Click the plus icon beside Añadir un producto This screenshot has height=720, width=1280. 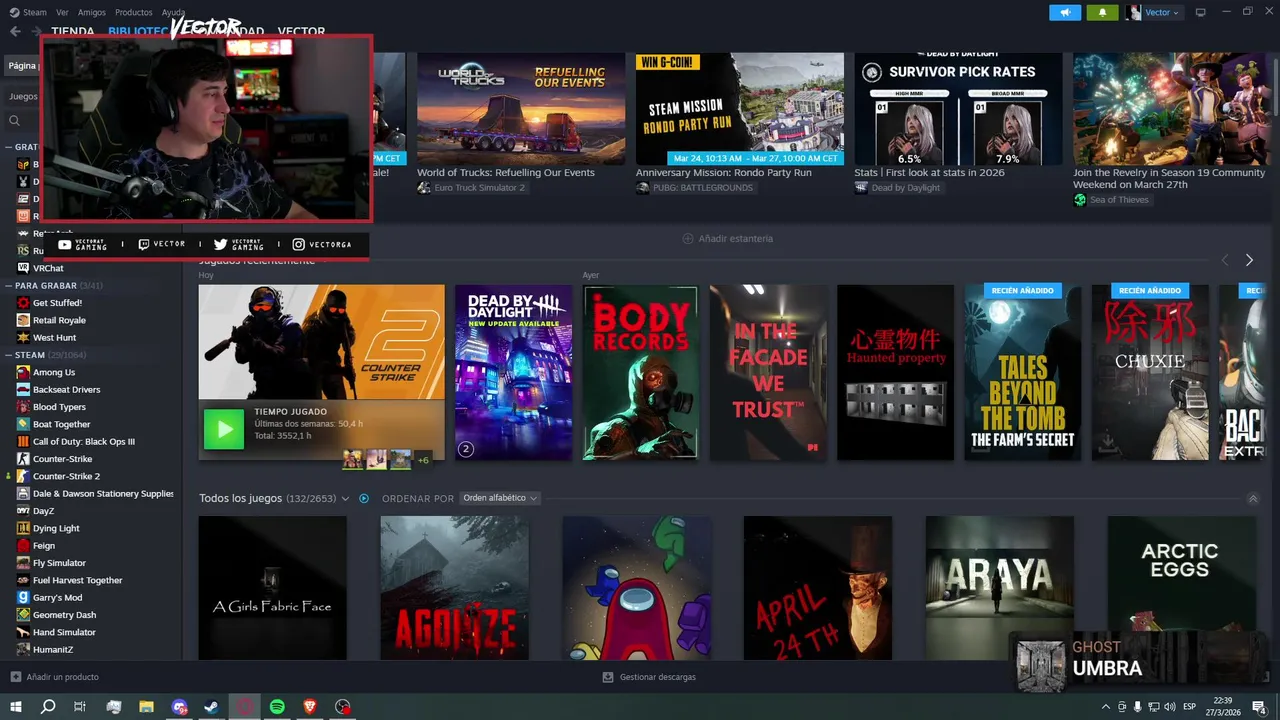tap(15, 677)
